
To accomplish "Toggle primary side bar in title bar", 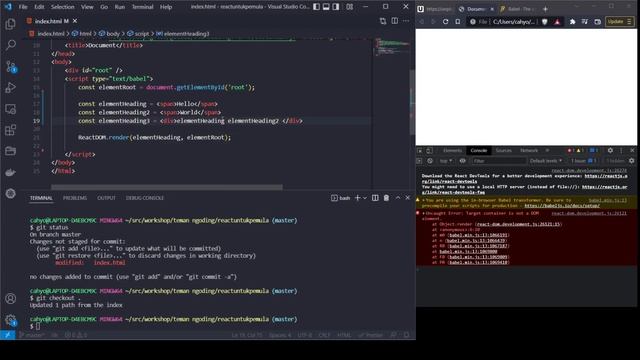I will [x=317, y=7].
